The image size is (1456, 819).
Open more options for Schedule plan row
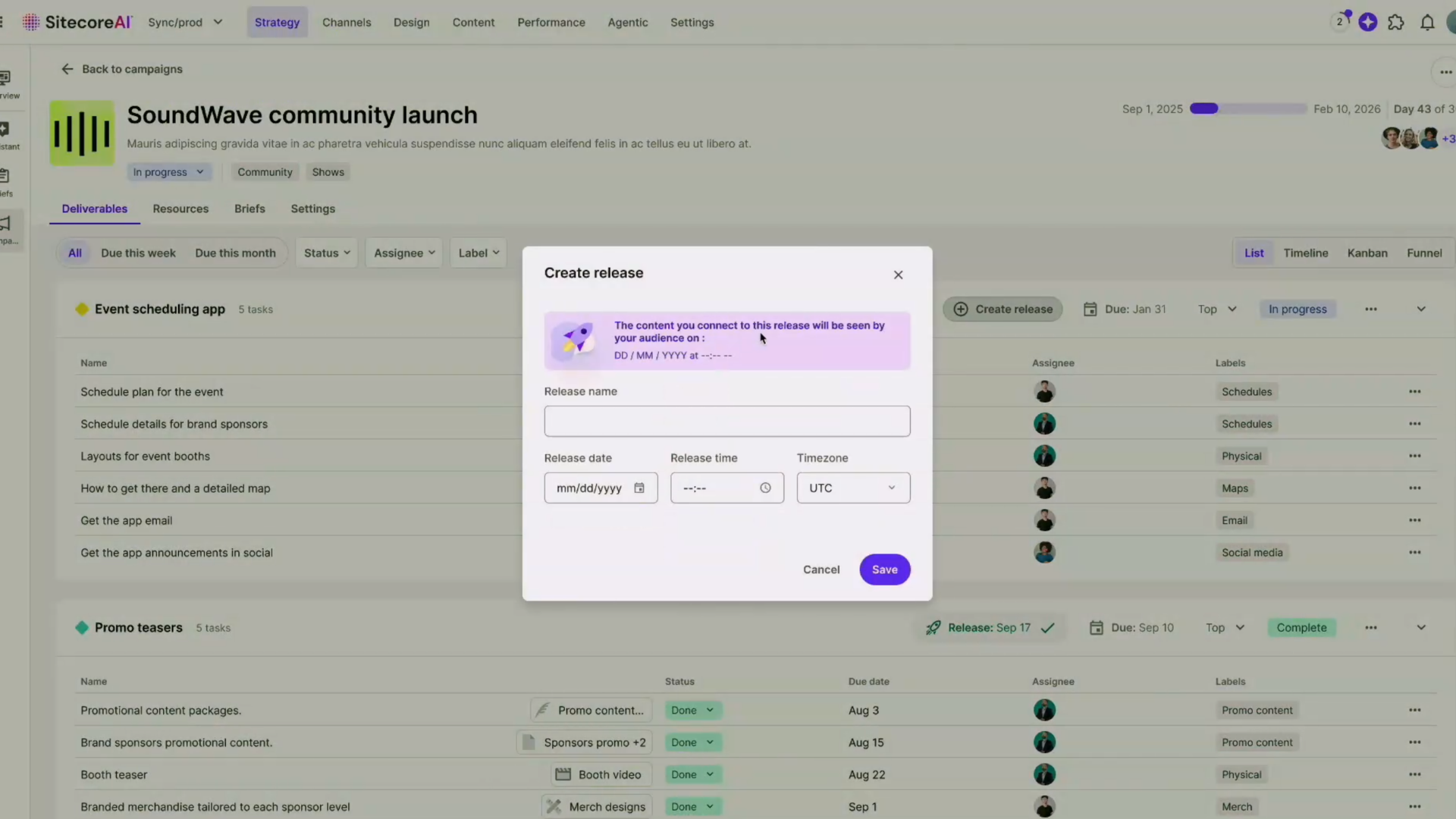click(1414, 392)
